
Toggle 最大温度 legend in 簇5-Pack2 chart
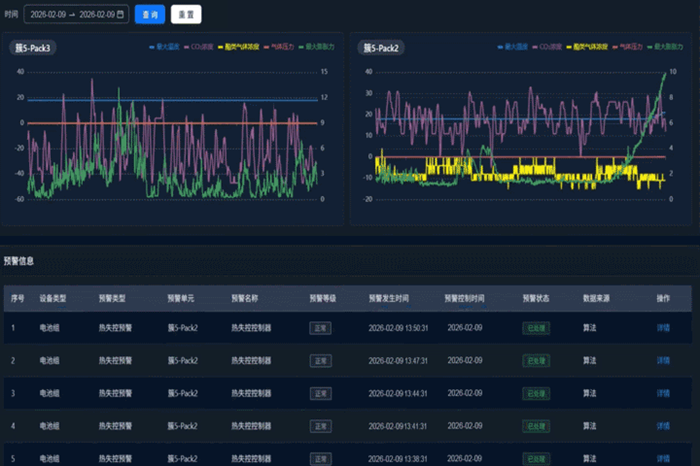pyautogui.click(x=514, y=47)
